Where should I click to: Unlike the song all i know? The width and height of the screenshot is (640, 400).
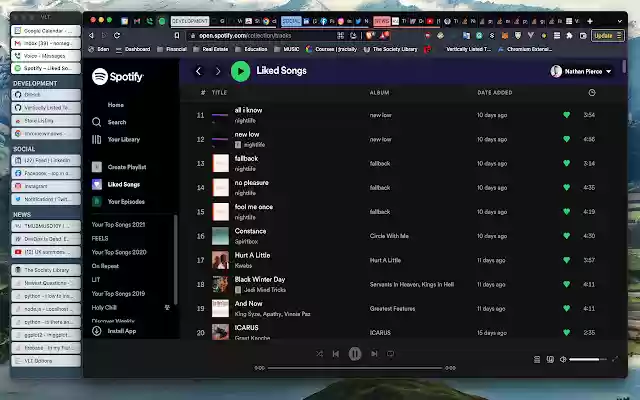(567, 115)
